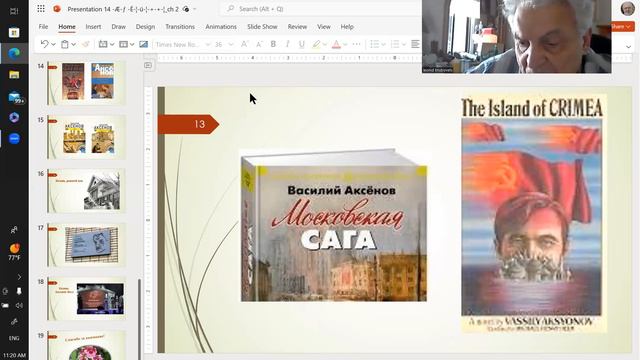This screenshot has width=640, height=360.
Task: Click the Bullets list icon
Action: click(374, 44)
